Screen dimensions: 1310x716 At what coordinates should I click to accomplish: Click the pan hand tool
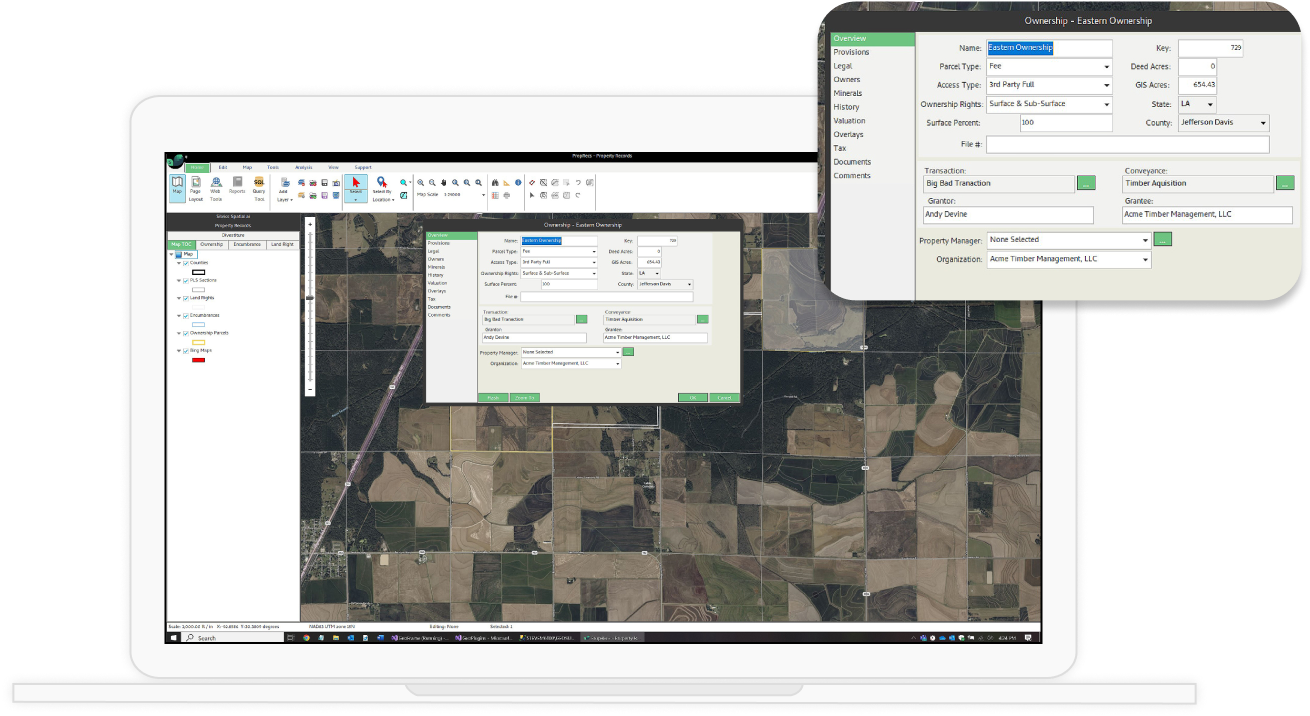(x=443, y=182)
